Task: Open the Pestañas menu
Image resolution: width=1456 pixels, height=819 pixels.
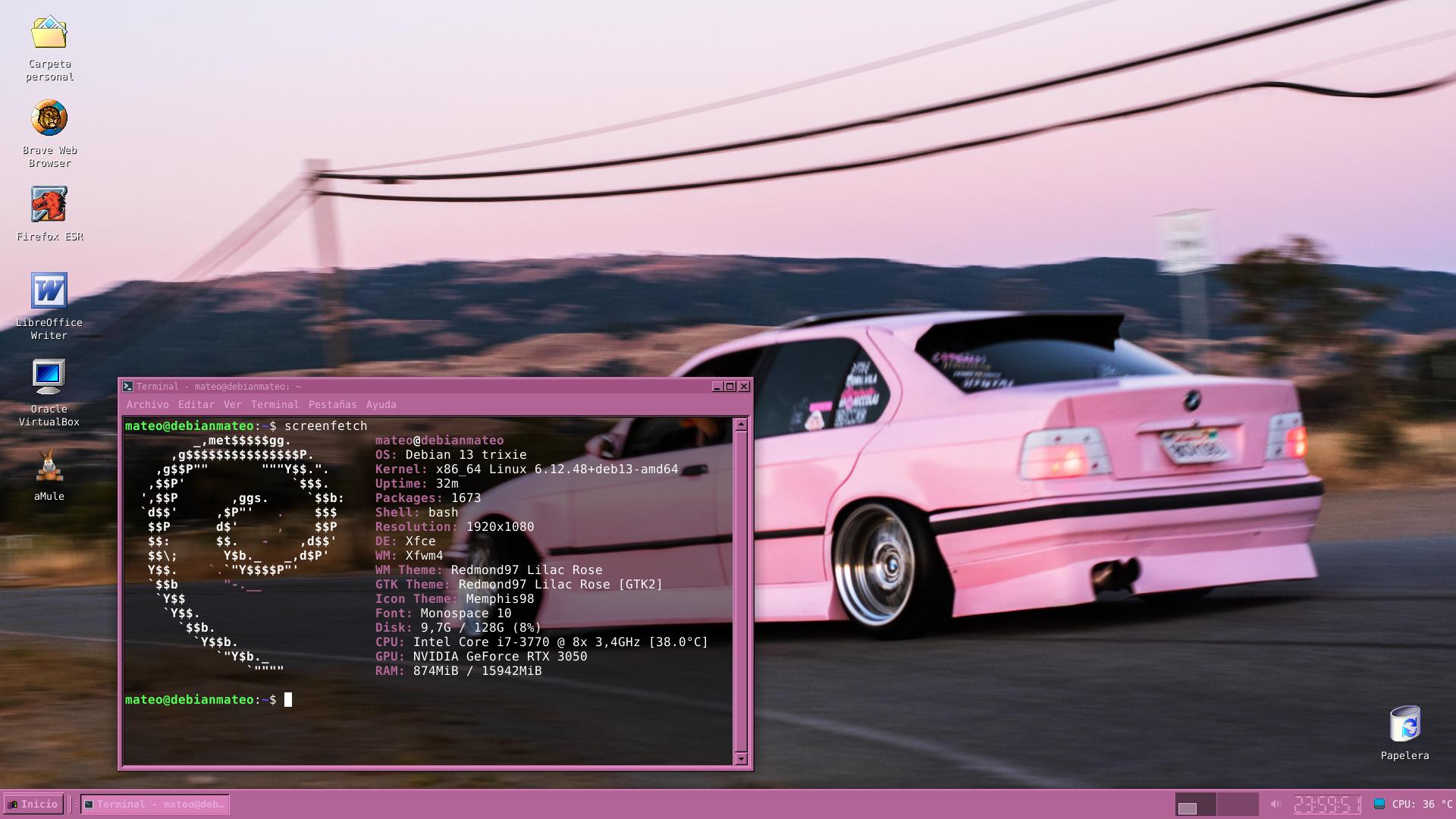Action: point(332,405)
